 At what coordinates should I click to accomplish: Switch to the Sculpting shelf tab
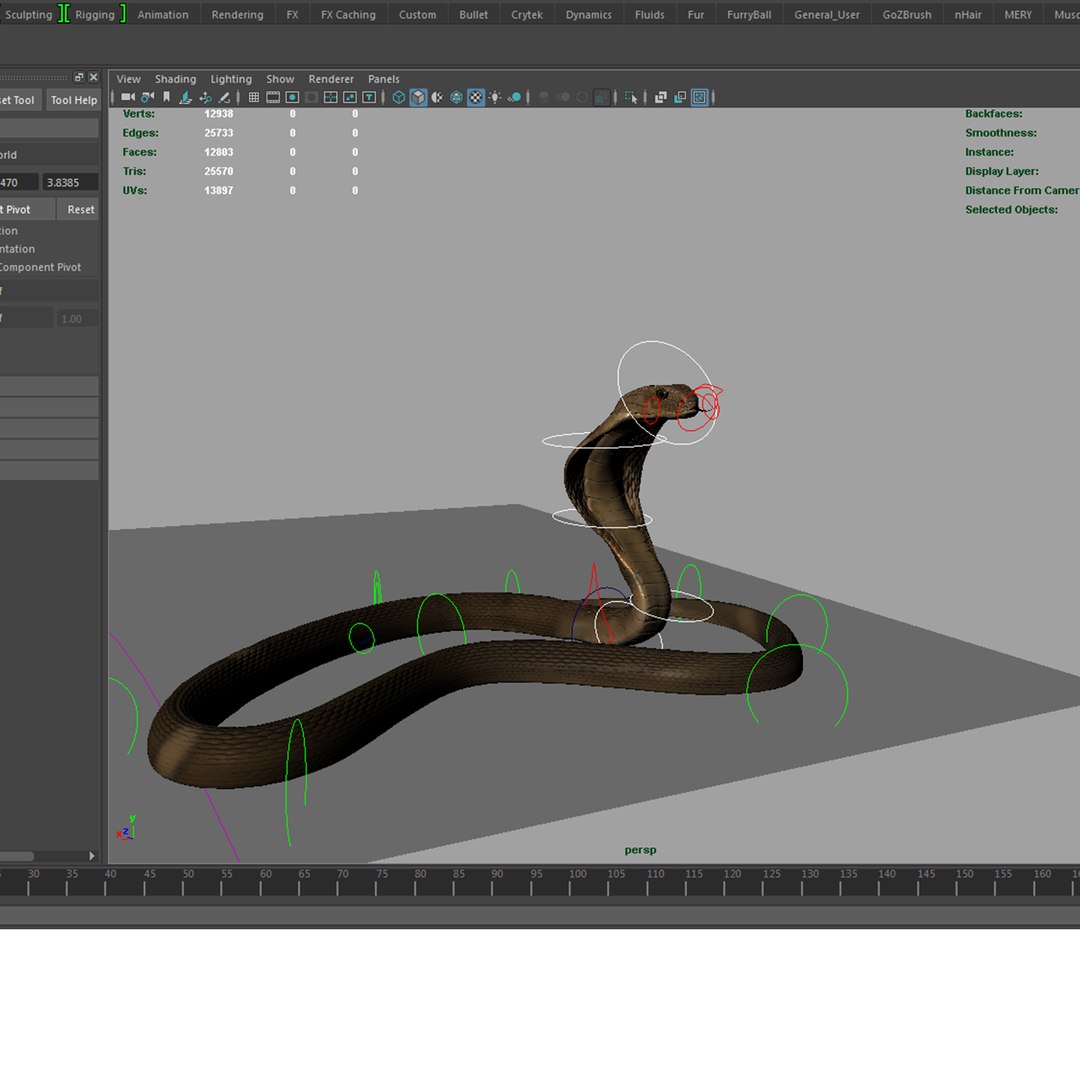pos(28,14)
